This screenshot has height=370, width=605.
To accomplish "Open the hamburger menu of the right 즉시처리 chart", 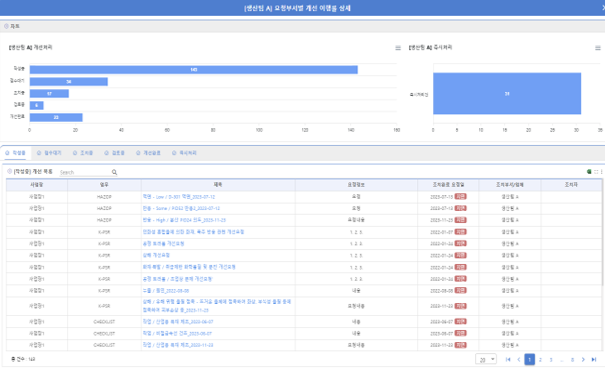I will click(598, 48).
